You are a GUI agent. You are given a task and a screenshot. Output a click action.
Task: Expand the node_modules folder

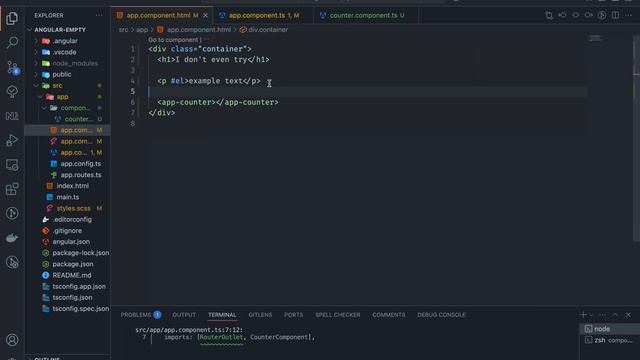coord(67,63)
